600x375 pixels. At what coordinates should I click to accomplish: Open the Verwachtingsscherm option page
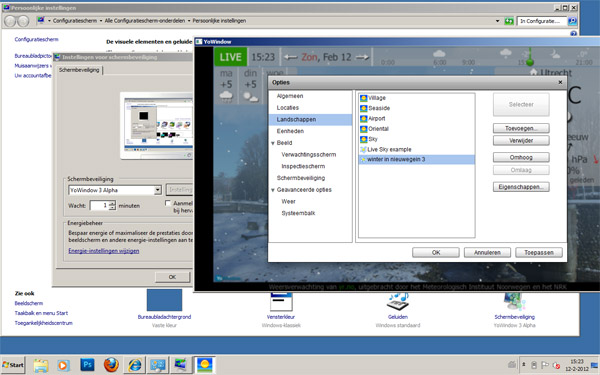pyautogui.click(x=308, y=155)
